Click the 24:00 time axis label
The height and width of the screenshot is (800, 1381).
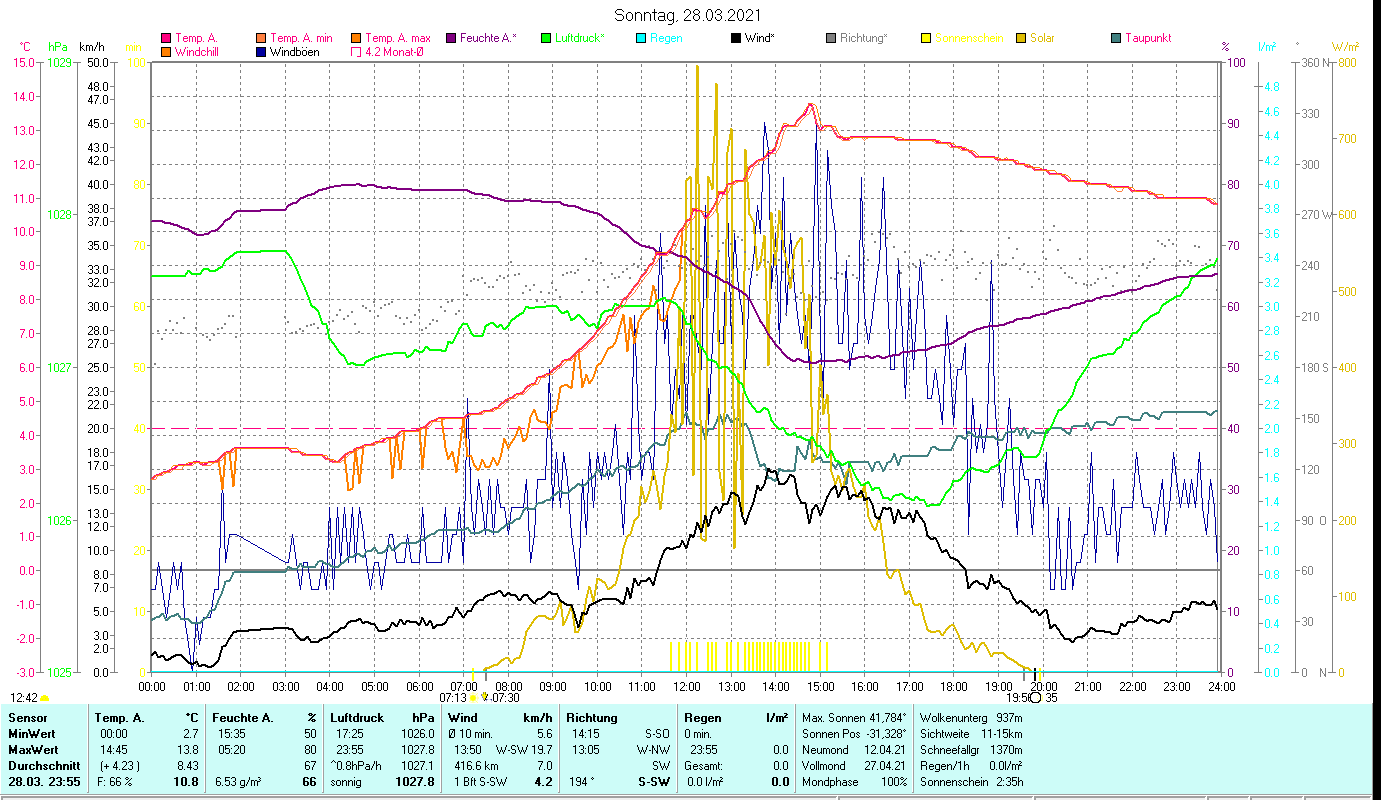point(1221,687)
